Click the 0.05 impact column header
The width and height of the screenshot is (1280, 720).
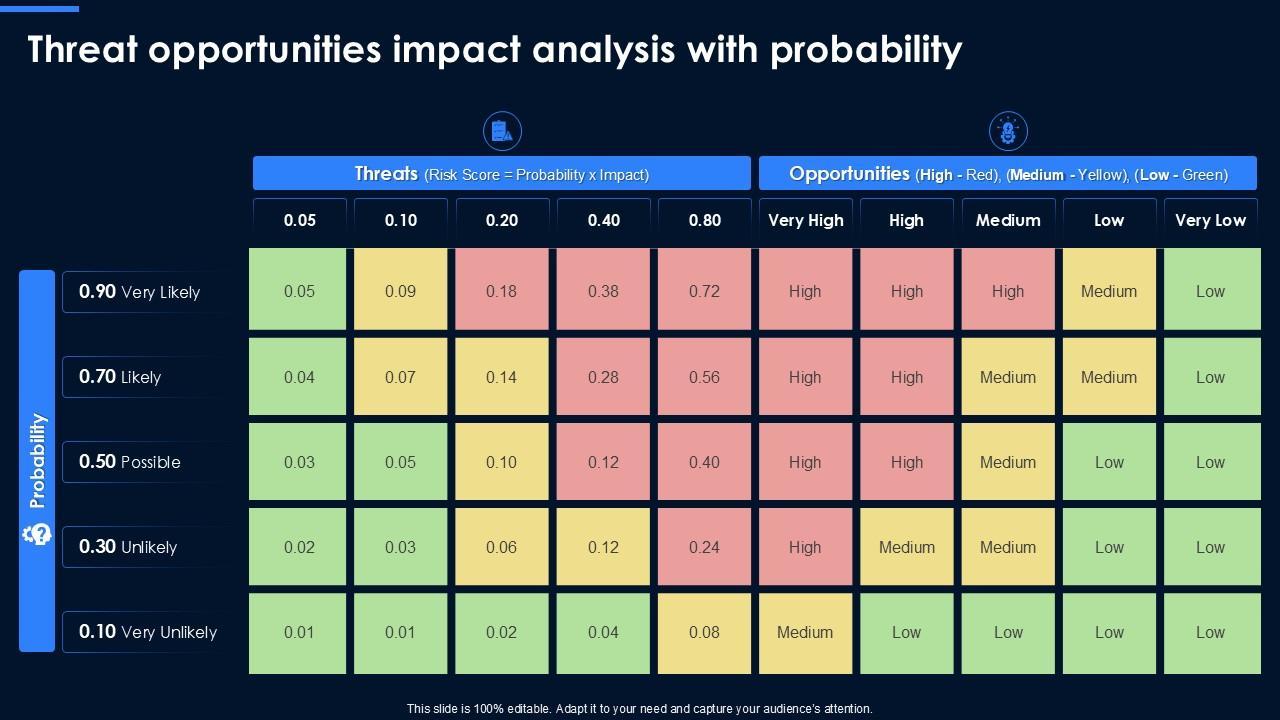(x=300, y=220)
